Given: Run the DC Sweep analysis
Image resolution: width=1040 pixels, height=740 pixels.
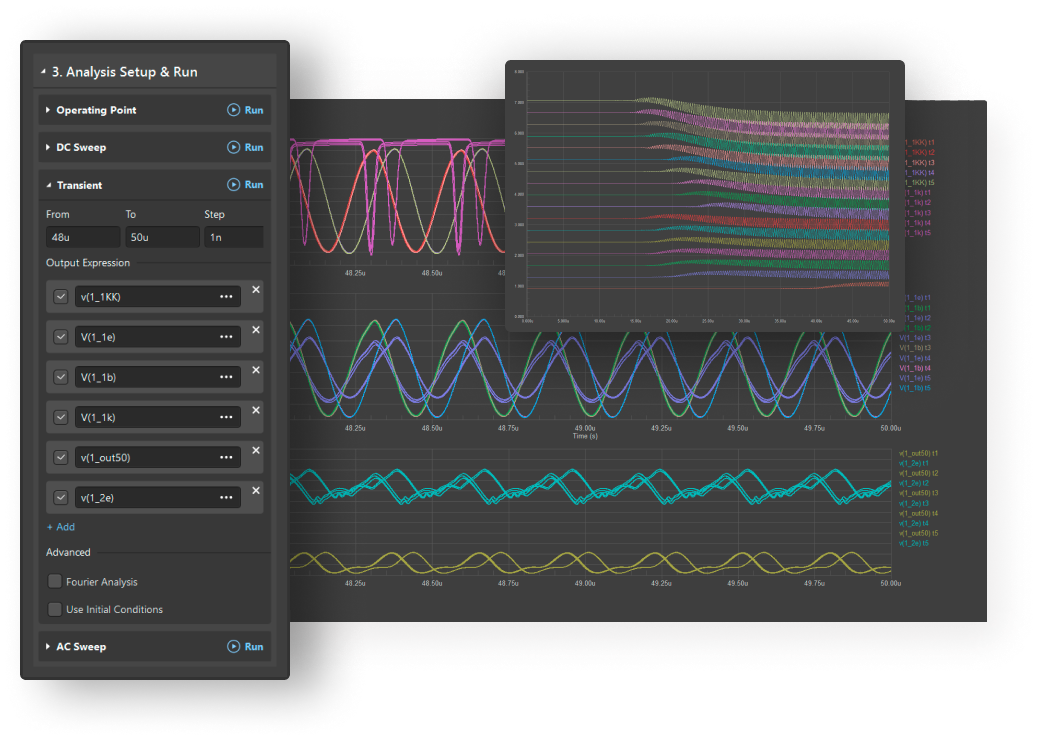Looking at the screenshot, I should pyautogui.click(x=245, y=147).
